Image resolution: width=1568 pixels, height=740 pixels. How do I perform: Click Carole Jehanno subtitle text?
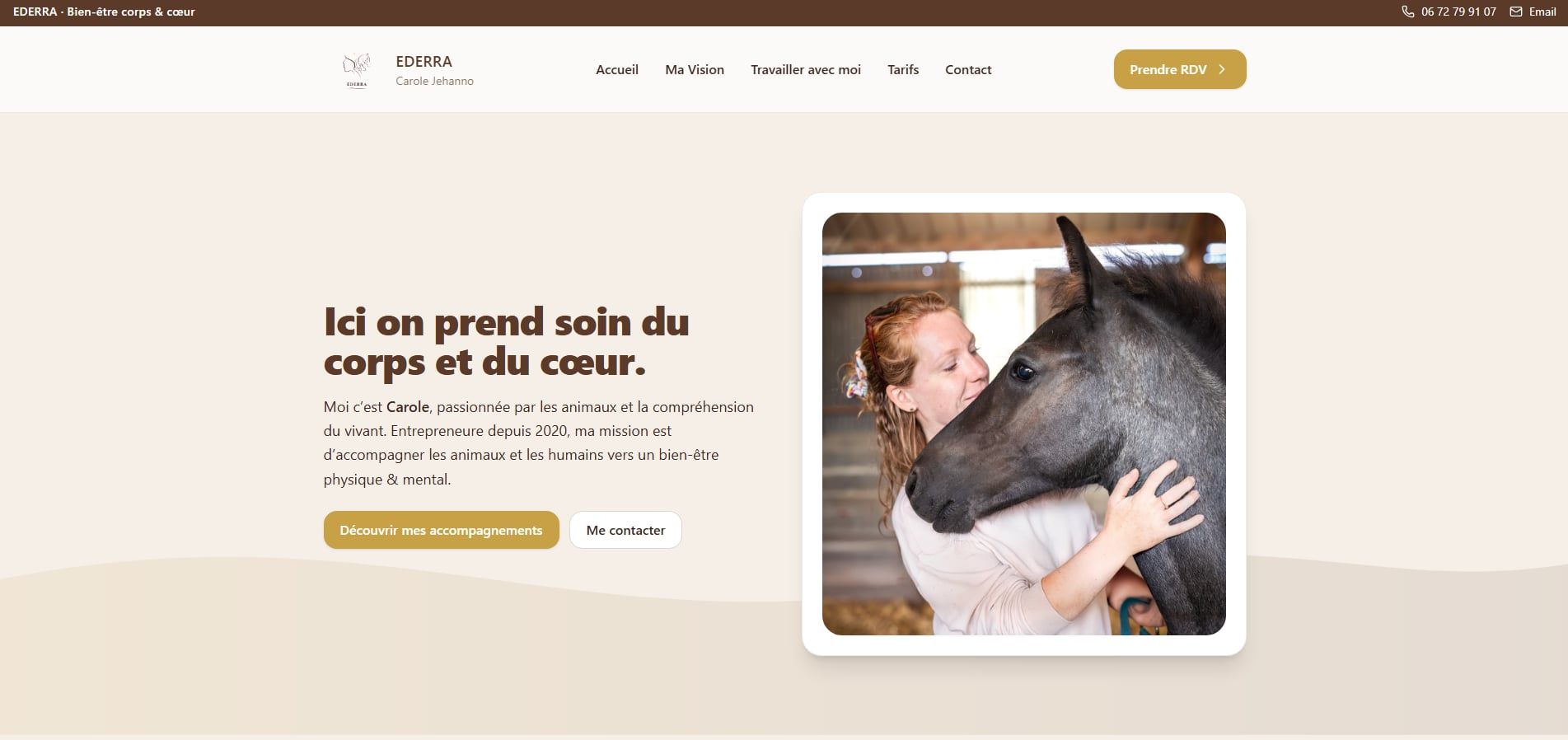434,81
